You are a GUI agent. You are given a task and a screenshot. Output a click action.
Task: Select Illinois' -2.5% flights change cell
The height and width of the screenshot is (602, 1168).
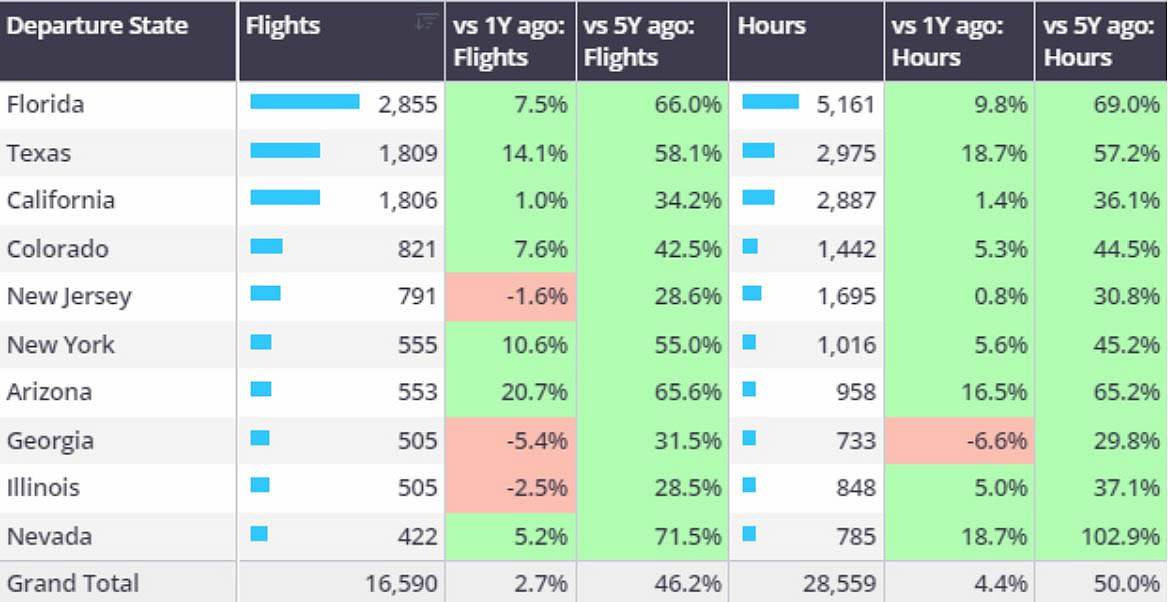click(x=511, y=488)
